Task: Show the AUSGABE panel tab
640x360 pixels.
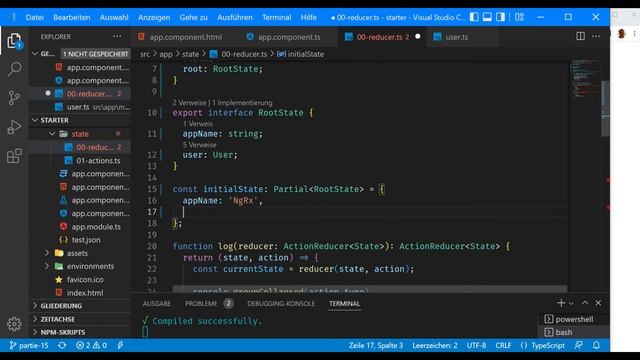Action: 157,304
